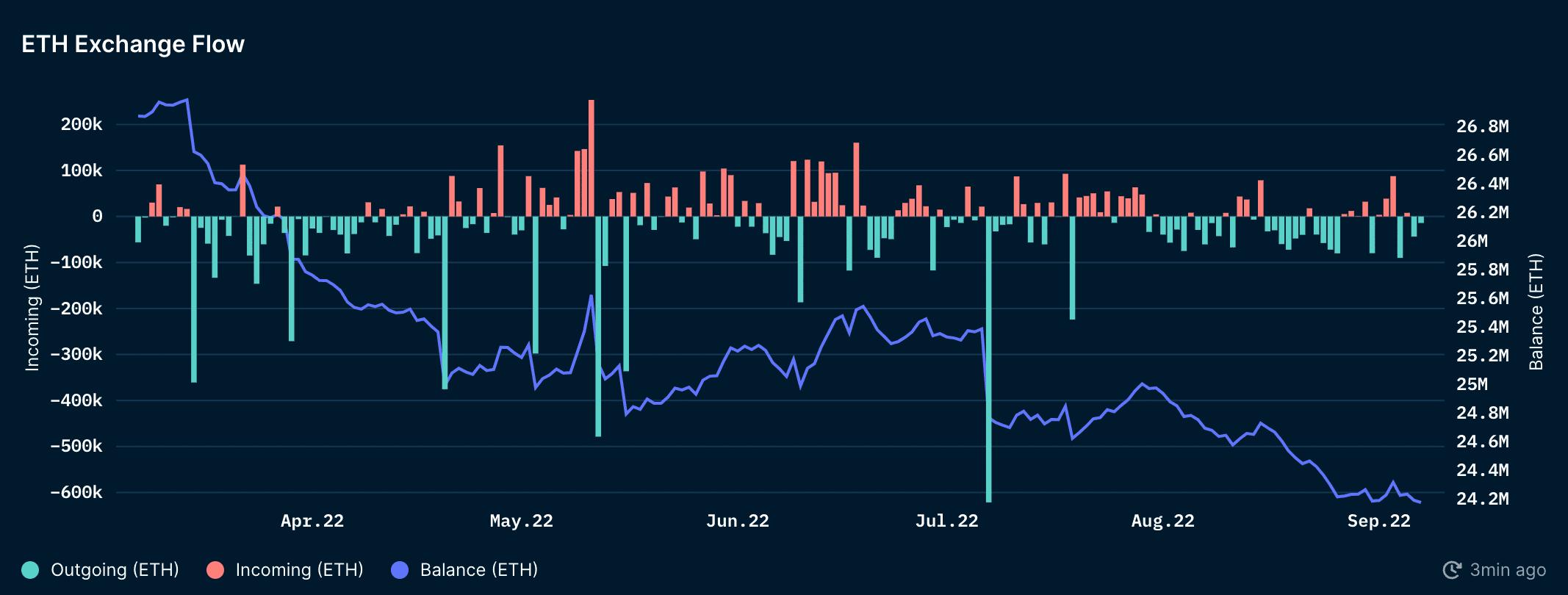Click the Balance (ETH) right axis title
Image resolution: width=1568 pixels, height=595 pixels.
[x=1536, y=311]
